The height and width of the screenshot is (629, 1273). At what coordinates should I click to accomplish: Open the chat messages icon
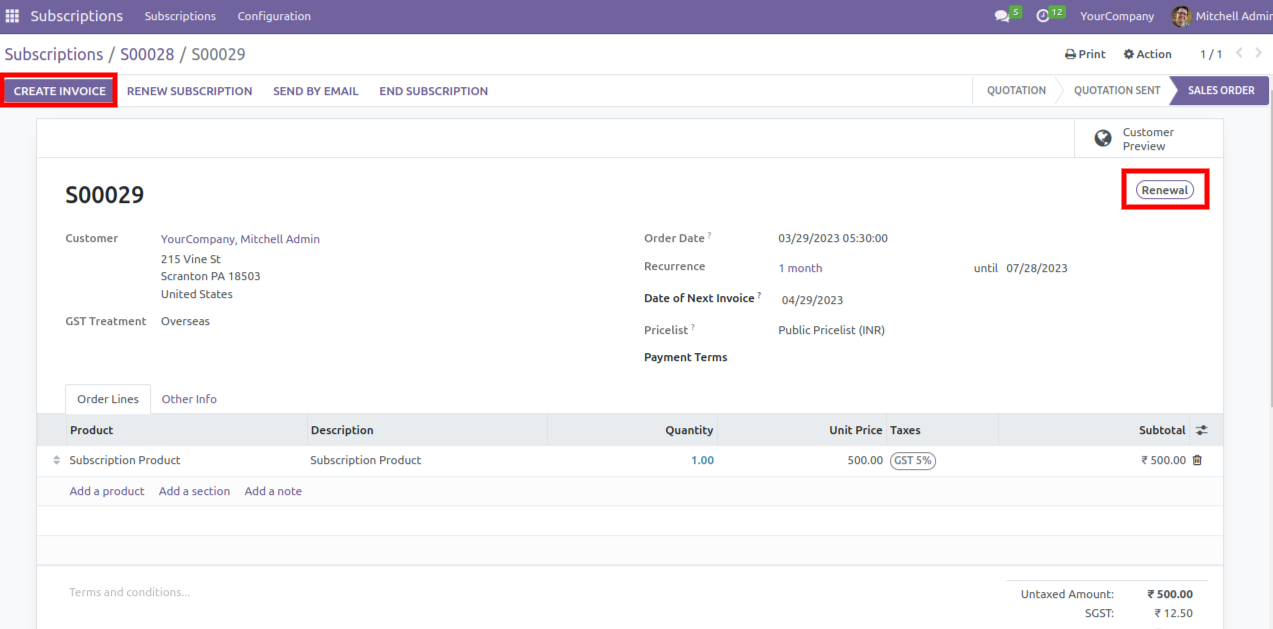[1002, 16]
